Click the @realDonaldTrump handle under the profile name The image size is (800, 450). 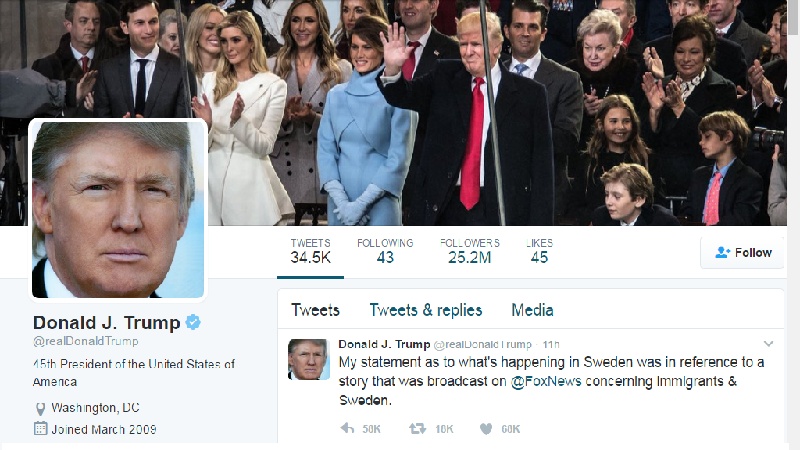click(85, 341)
